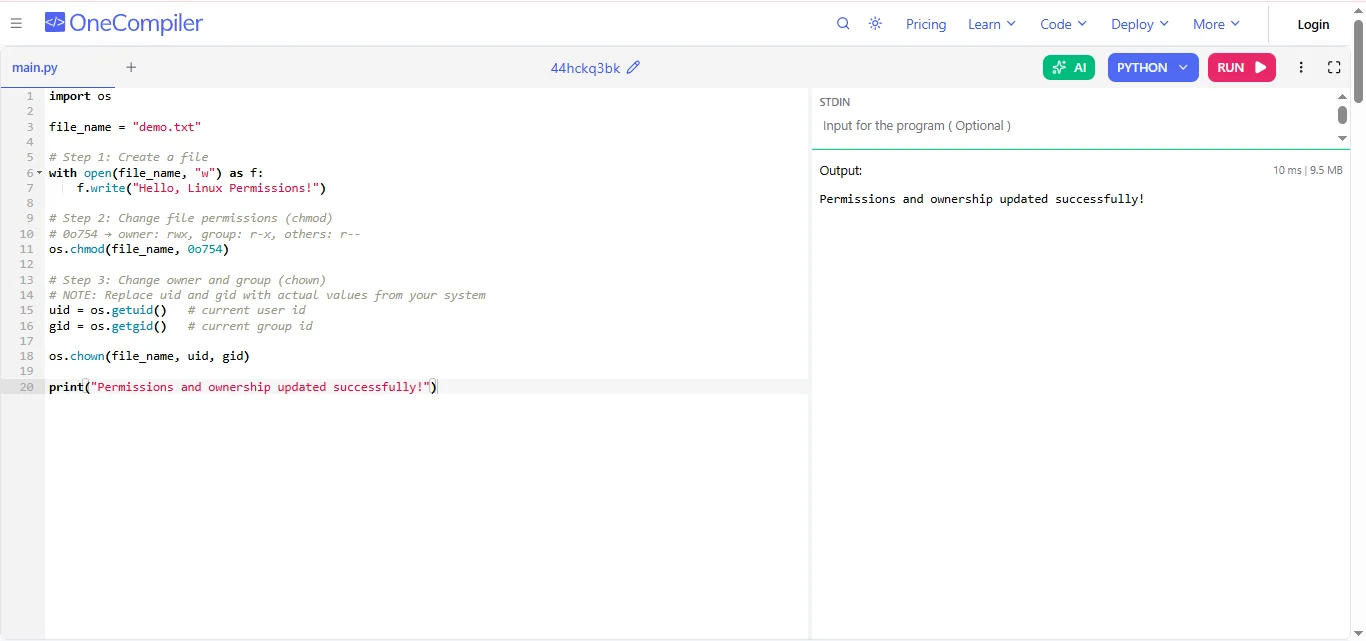Click the '# Step 1: Create a file' comment
This screenshot has height=641, width=1366.
128,157
